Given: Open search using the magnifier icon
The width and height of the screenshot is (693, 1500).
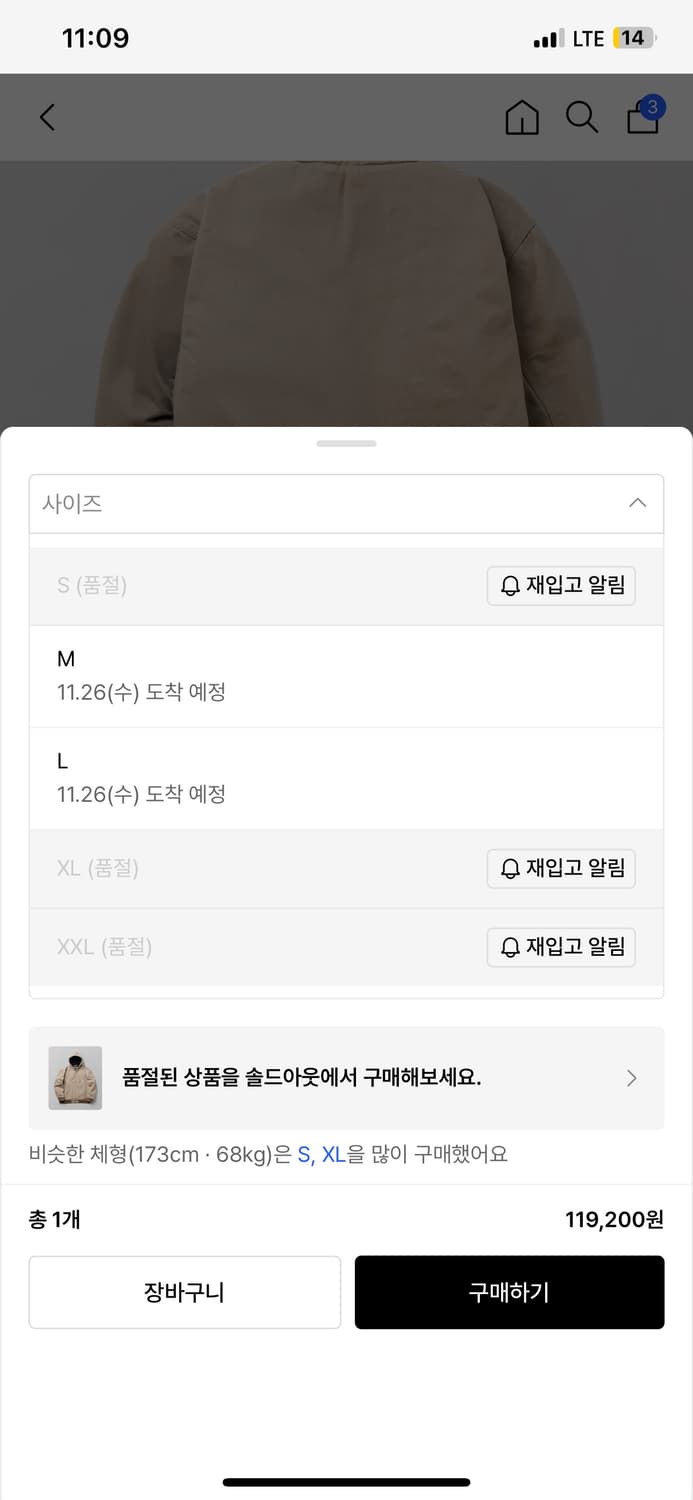Looking at the screenshot, I should (x=581, y=117).
